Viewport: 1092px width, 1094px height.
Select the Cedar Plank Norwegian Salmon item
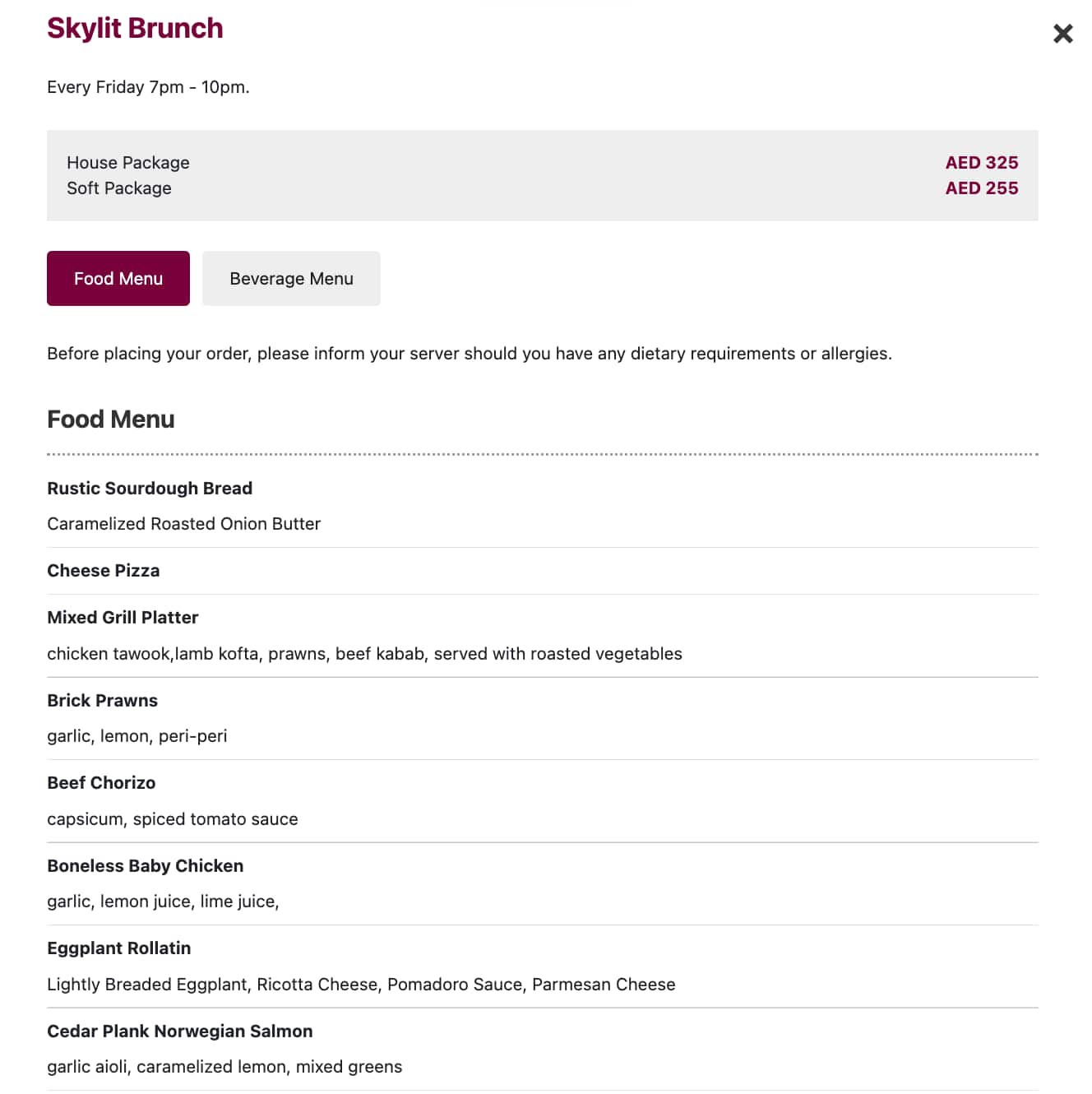(x=179, y=1031)
